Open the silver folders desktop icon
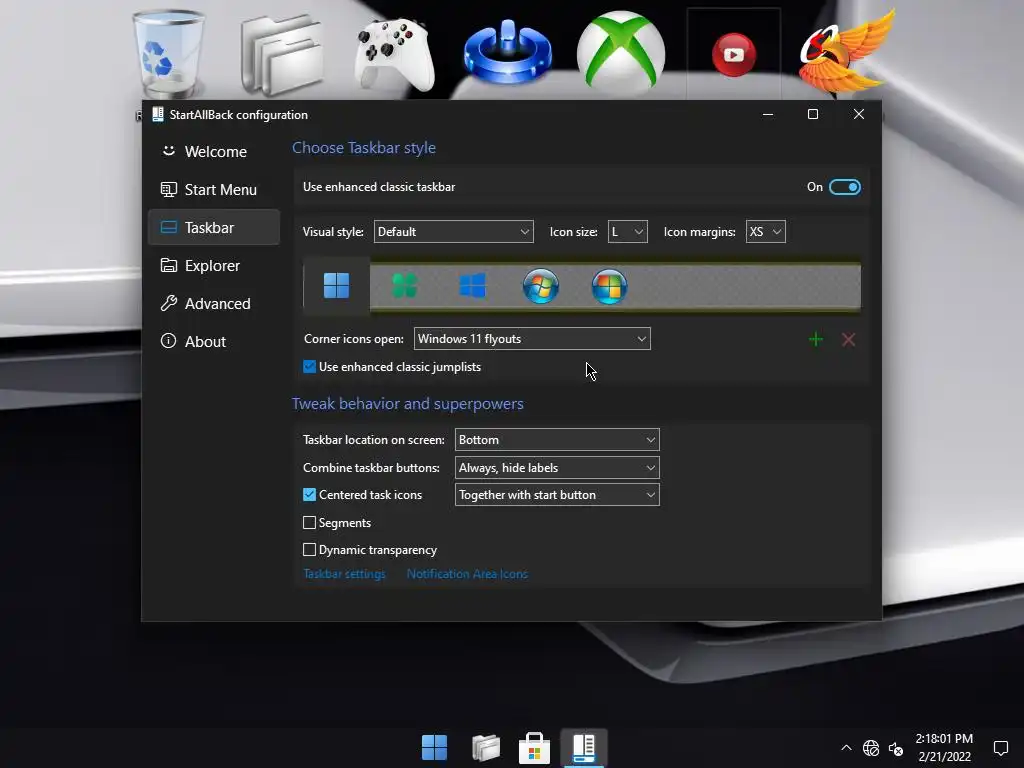Screen dimensions: 1024x768 [281, 56]
